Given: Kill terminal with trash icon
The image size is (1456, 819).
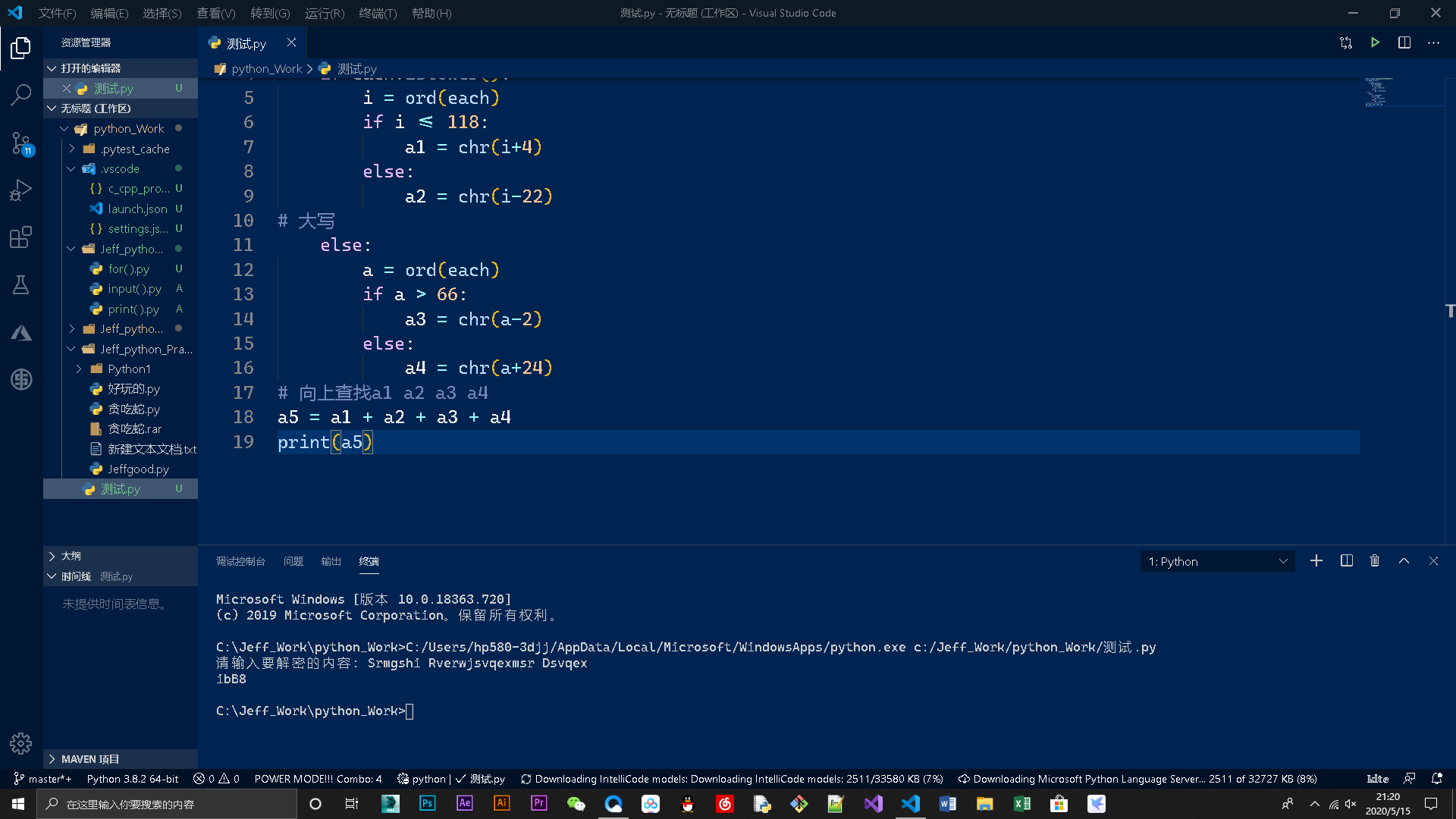Looking at the screenshot, I should click(1375, 561).
